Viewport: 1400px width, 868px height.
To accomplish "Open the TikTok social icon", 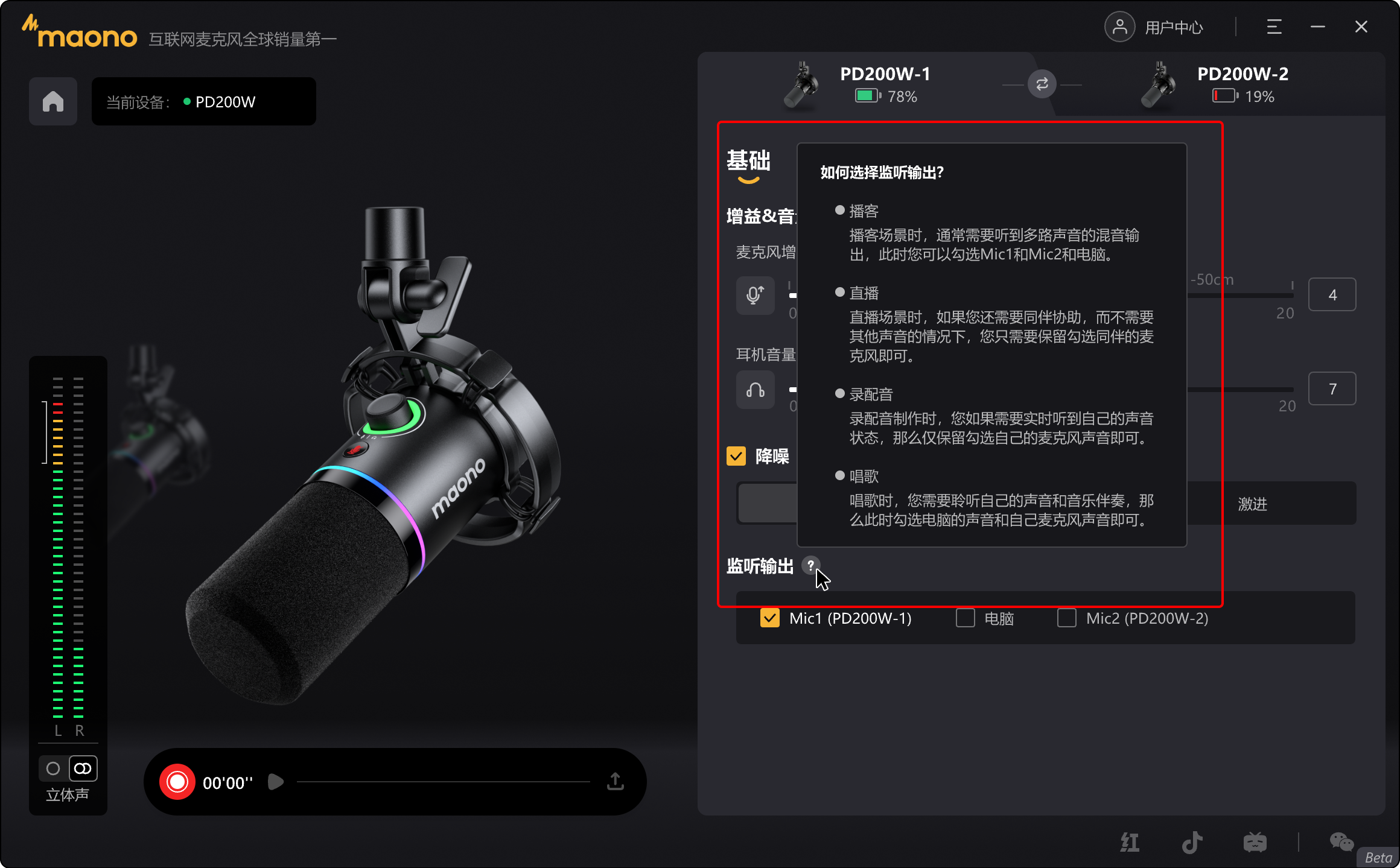I will (x=1192, y=842).
